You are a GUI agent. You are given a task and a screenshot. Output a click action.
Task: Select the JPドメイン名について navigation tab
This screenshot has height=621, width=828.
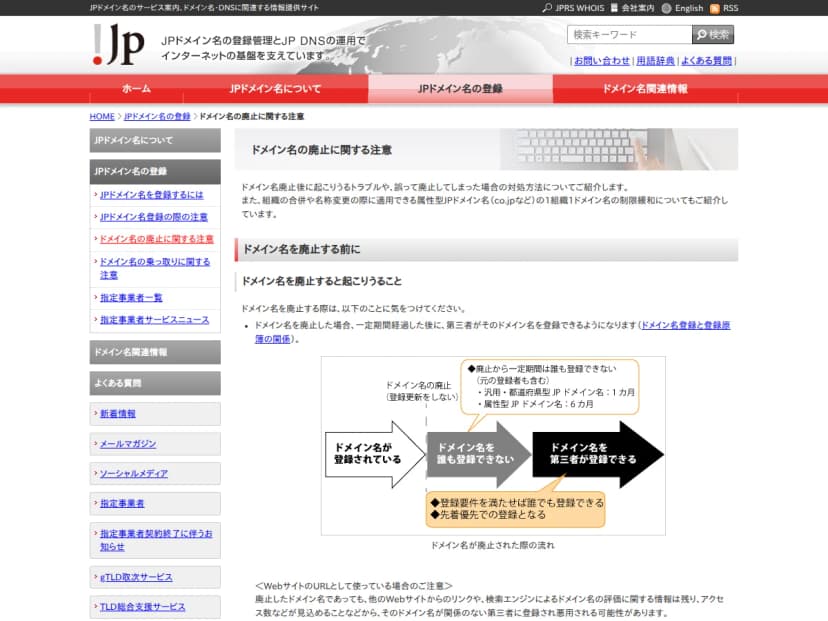pos(275,89)
